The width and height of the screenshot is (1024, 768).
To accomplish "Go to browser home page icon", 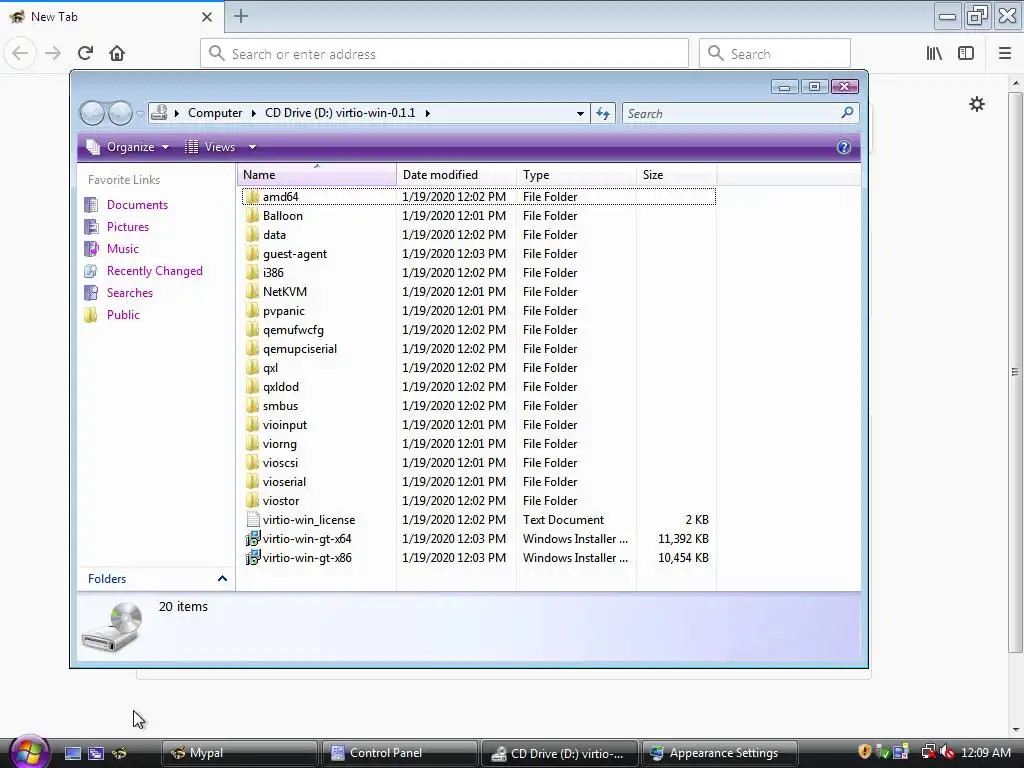I will coord(117,53).
